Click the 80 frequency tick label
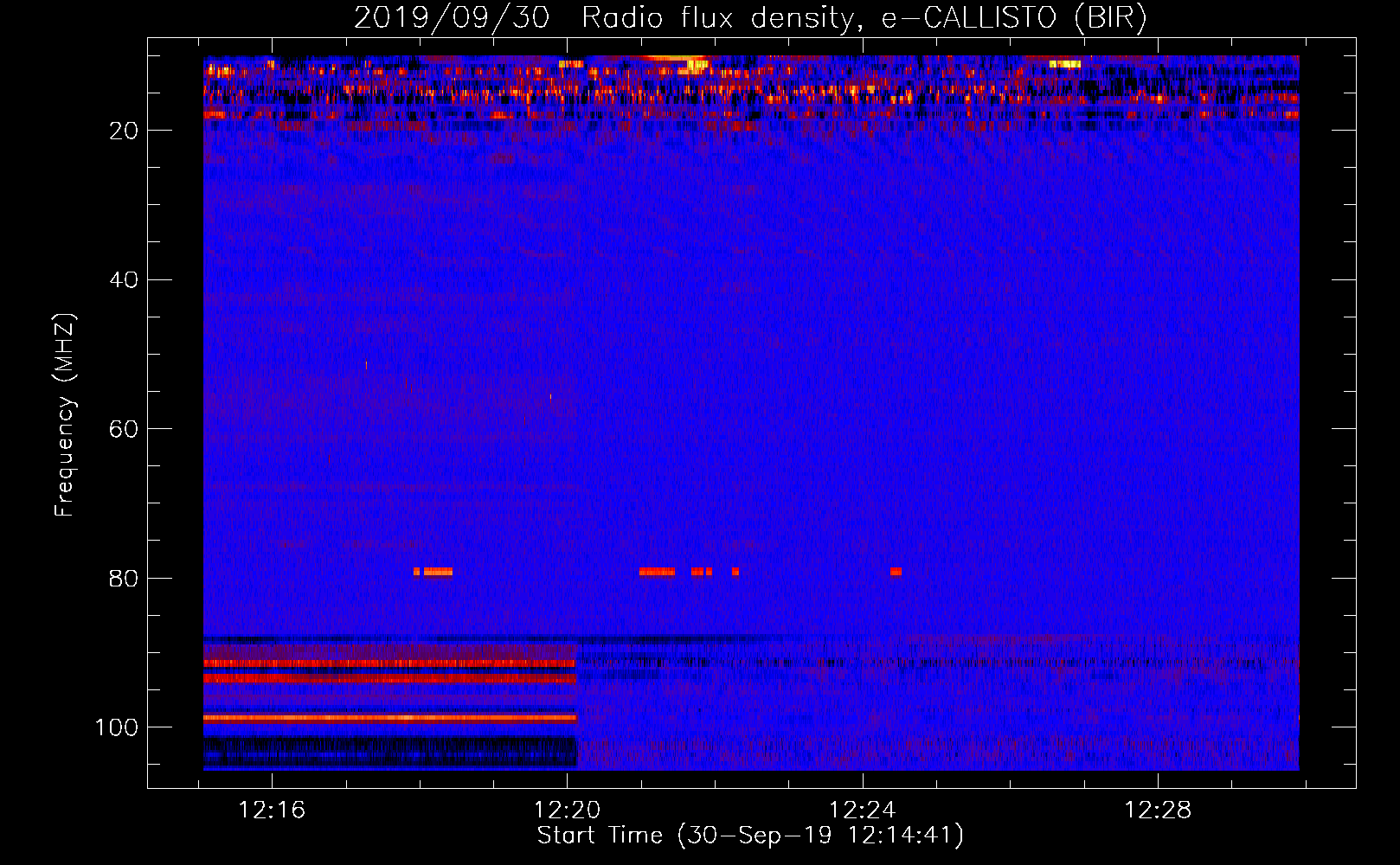This screenshot has height=865, width=1400. 124,579
